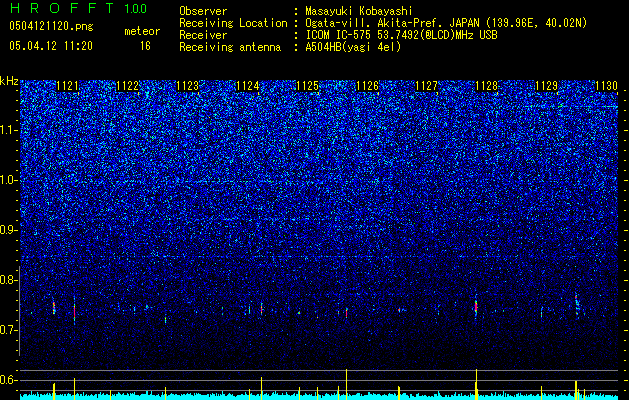Image resolution: width=629 pixels, height=400 pixels.
Task: Click the 1.1 kHz frequency axis label
Action: click(8, 130)
